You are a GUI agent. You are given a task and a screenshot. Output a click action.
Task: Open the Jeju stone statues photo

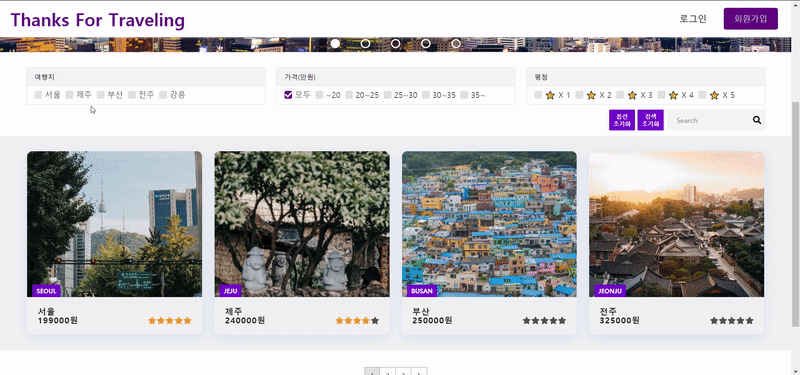tap(302, 224)
